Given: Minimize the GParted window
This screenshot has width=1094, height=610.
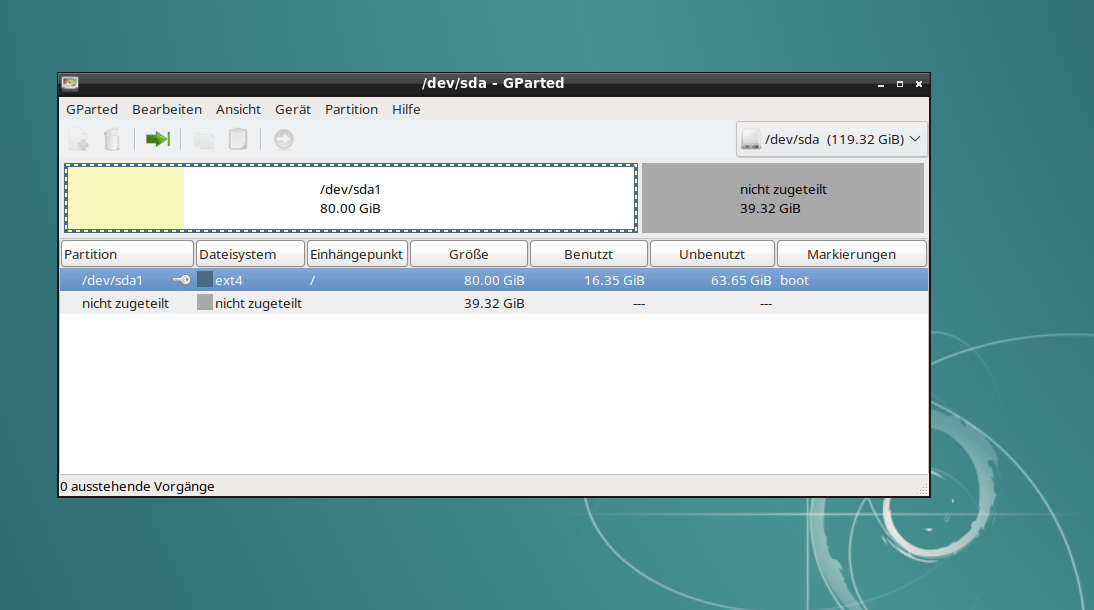Looking at the screenshot, I should coord(881,84).
